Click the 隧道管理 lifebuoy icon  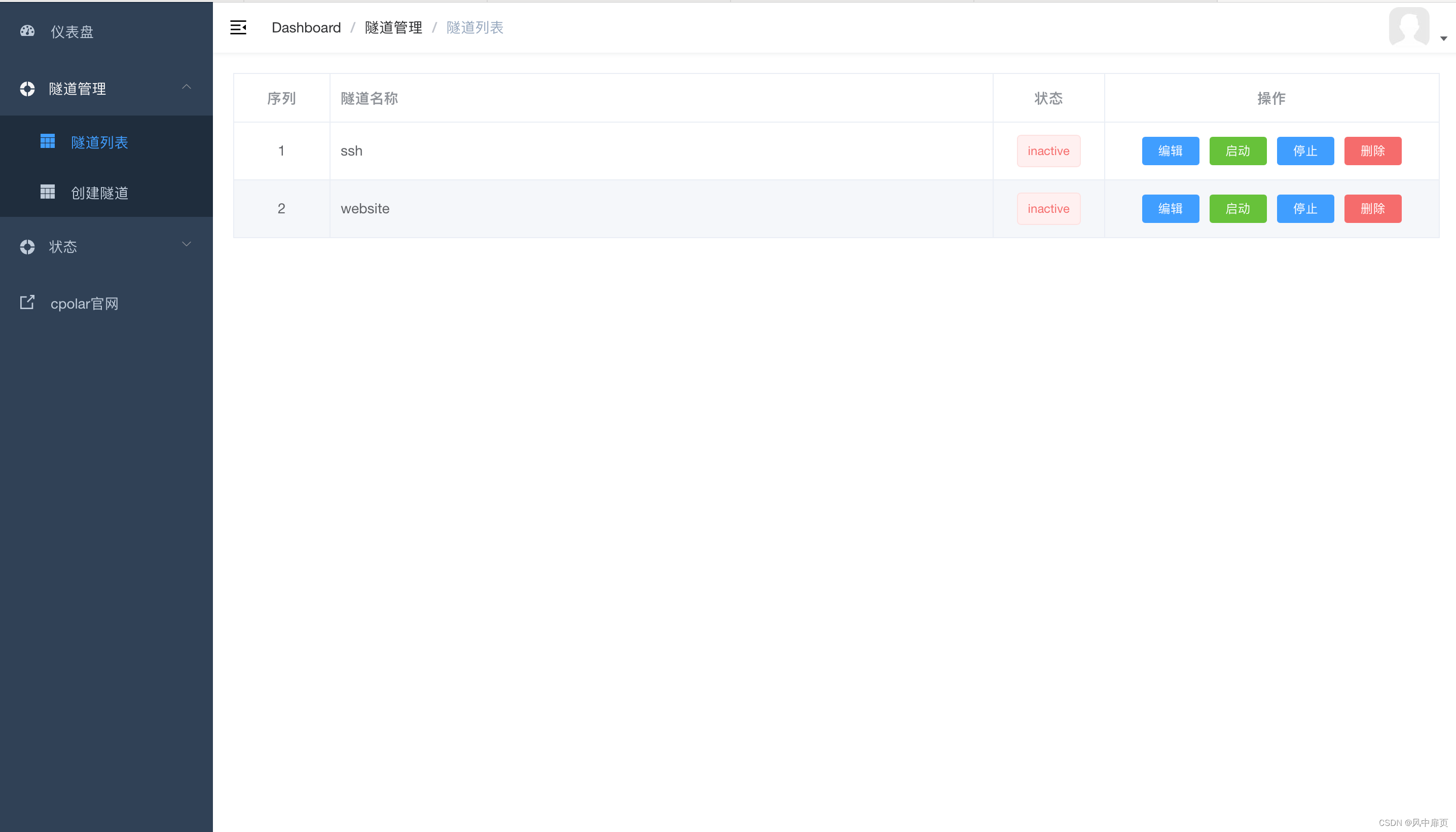(x=27, y=89)
